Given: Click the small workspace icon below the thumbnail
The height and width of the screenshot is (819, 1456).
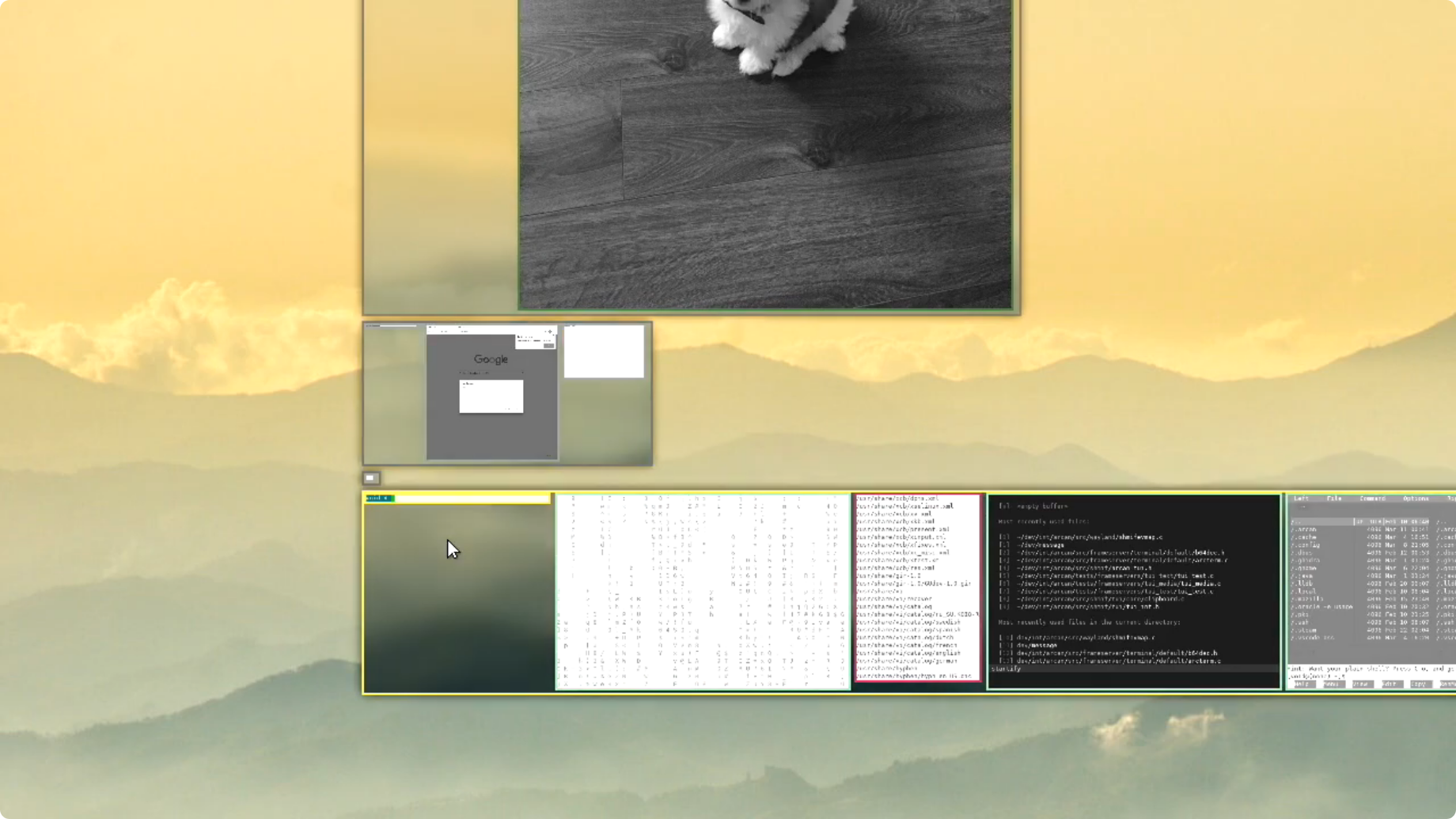Looking at the screenshot, I should point(370,478).
